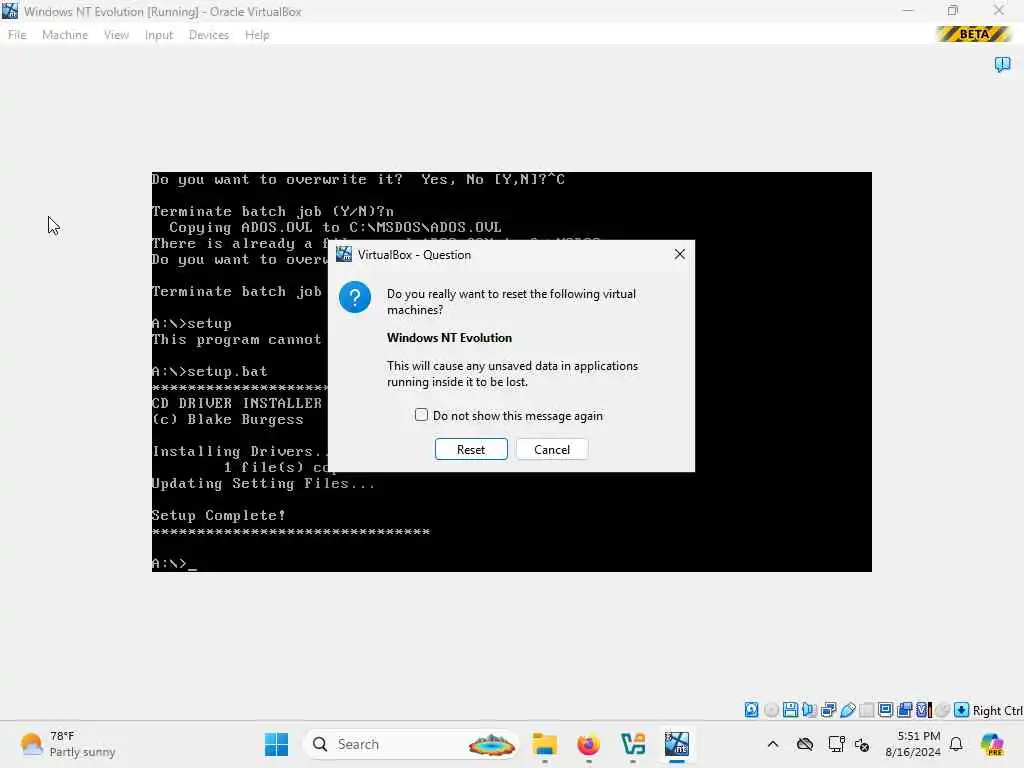The width and height of the screenshot is (1024, 768).
Task: Click the VirtualBox window title icon
Action: [x=10, y=11]
